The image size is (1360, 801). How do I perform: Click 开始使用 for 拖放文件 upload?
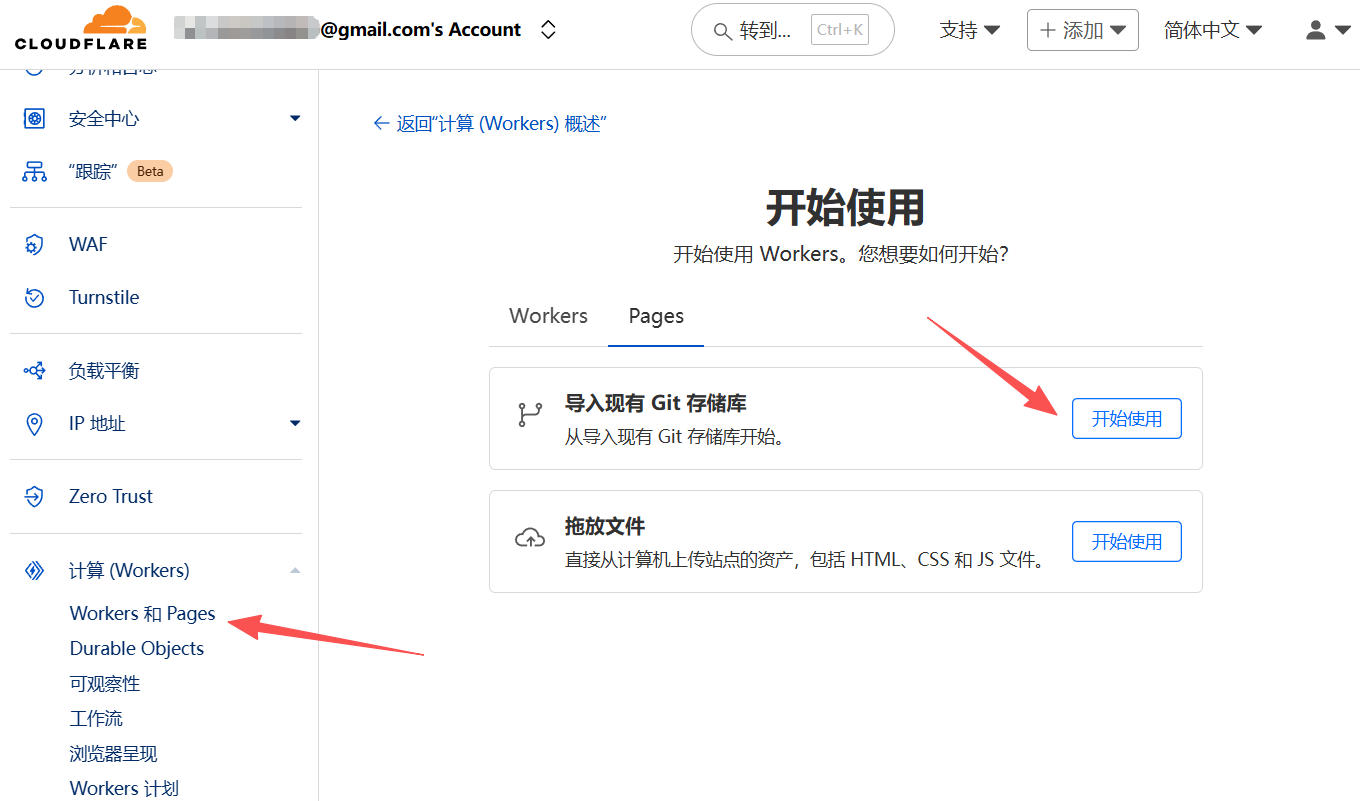1126,542
